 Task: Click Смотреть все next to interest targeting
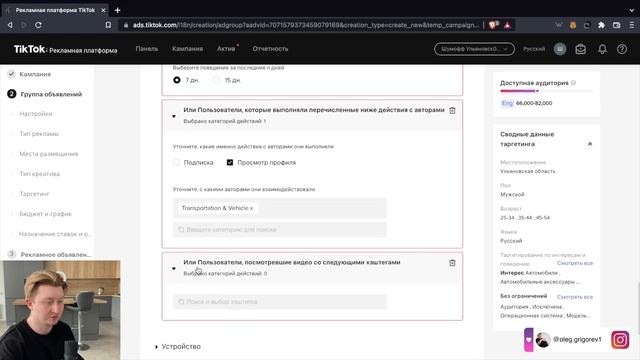(x=575, y=263)
